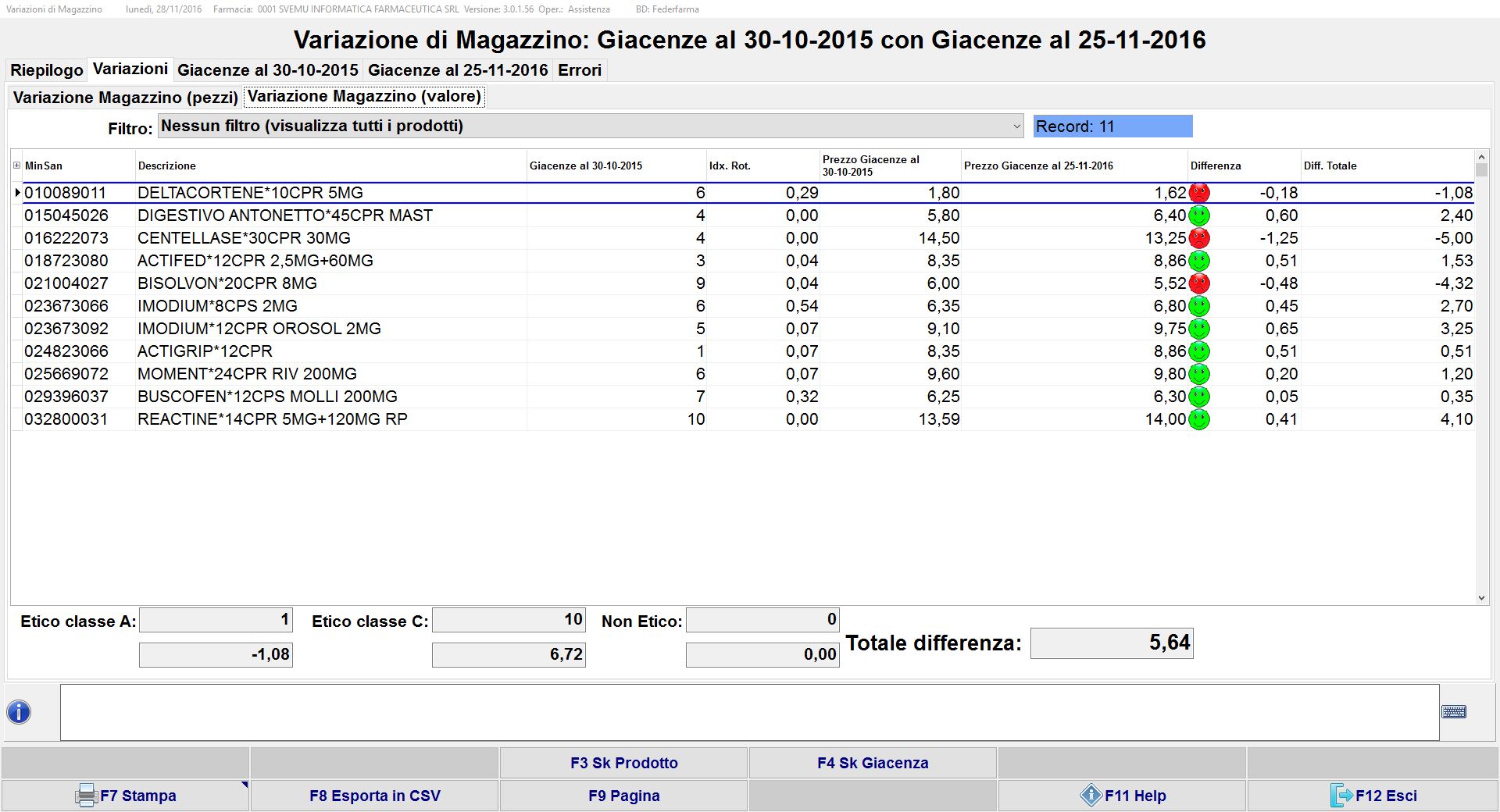Select the Variazione Magazzino (pezzi) tab
1500x812 pixels.
126,98
